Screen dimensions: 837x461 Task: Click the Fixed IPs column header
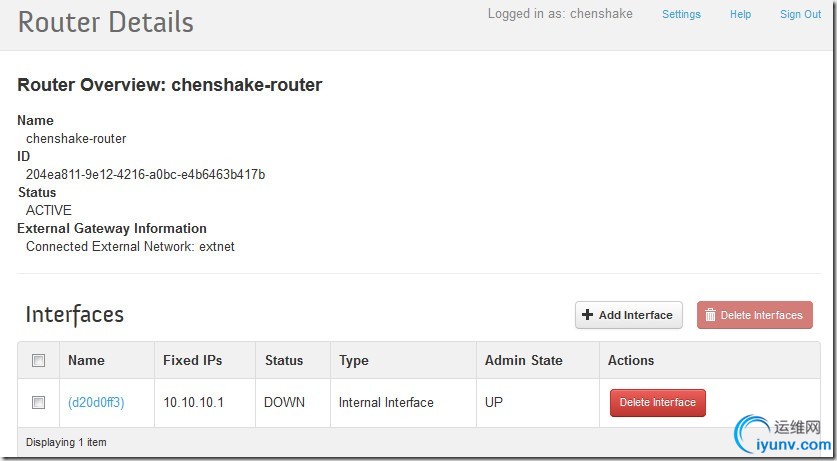pos(192,360)
